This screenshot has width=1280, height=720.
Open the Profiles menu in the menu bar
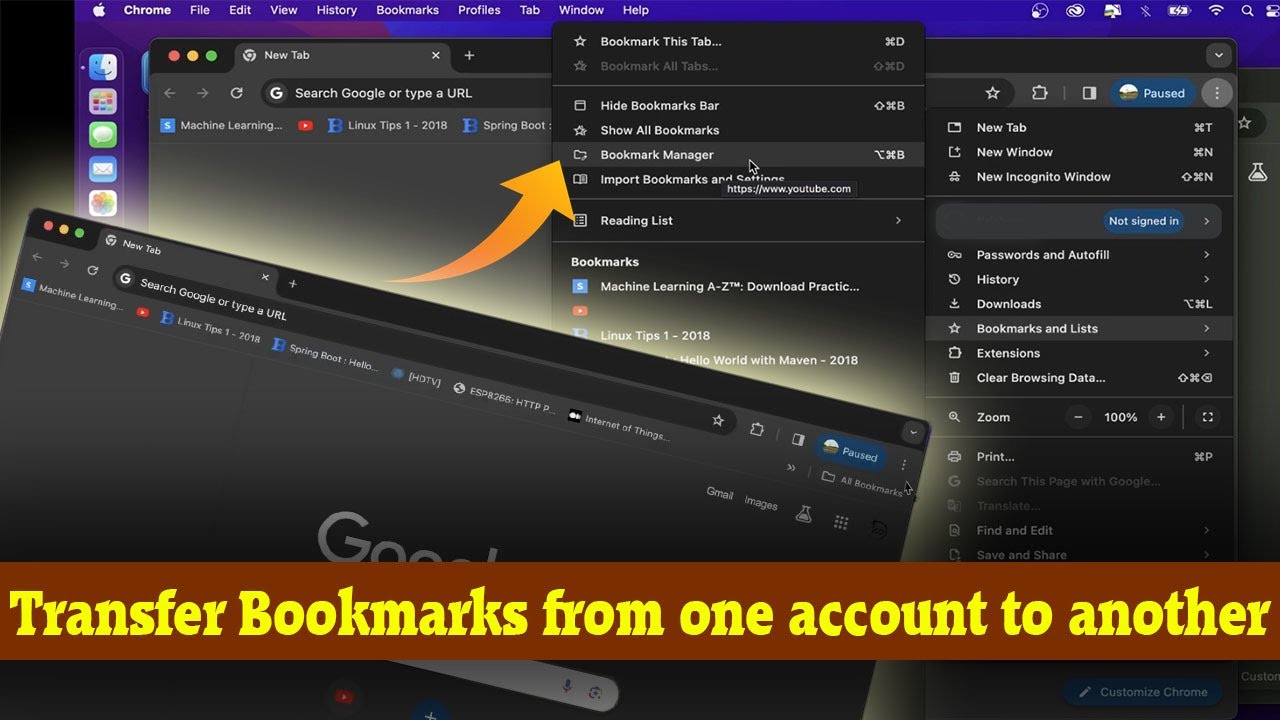click(479, 10)
